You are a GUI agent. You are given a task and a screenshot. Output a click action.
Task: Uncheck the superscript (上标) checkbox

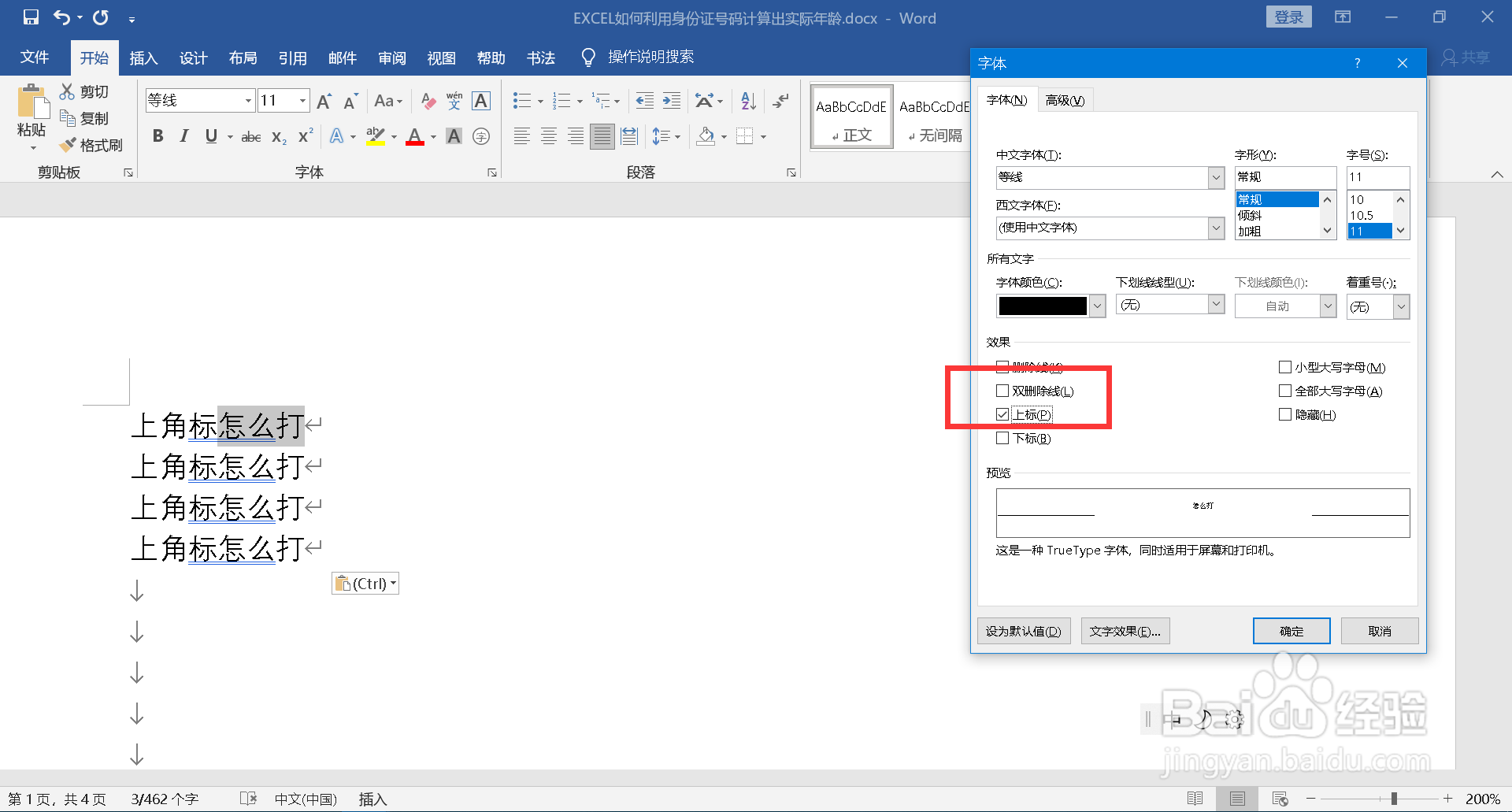pyautogui.click(x=1002, y=414)
